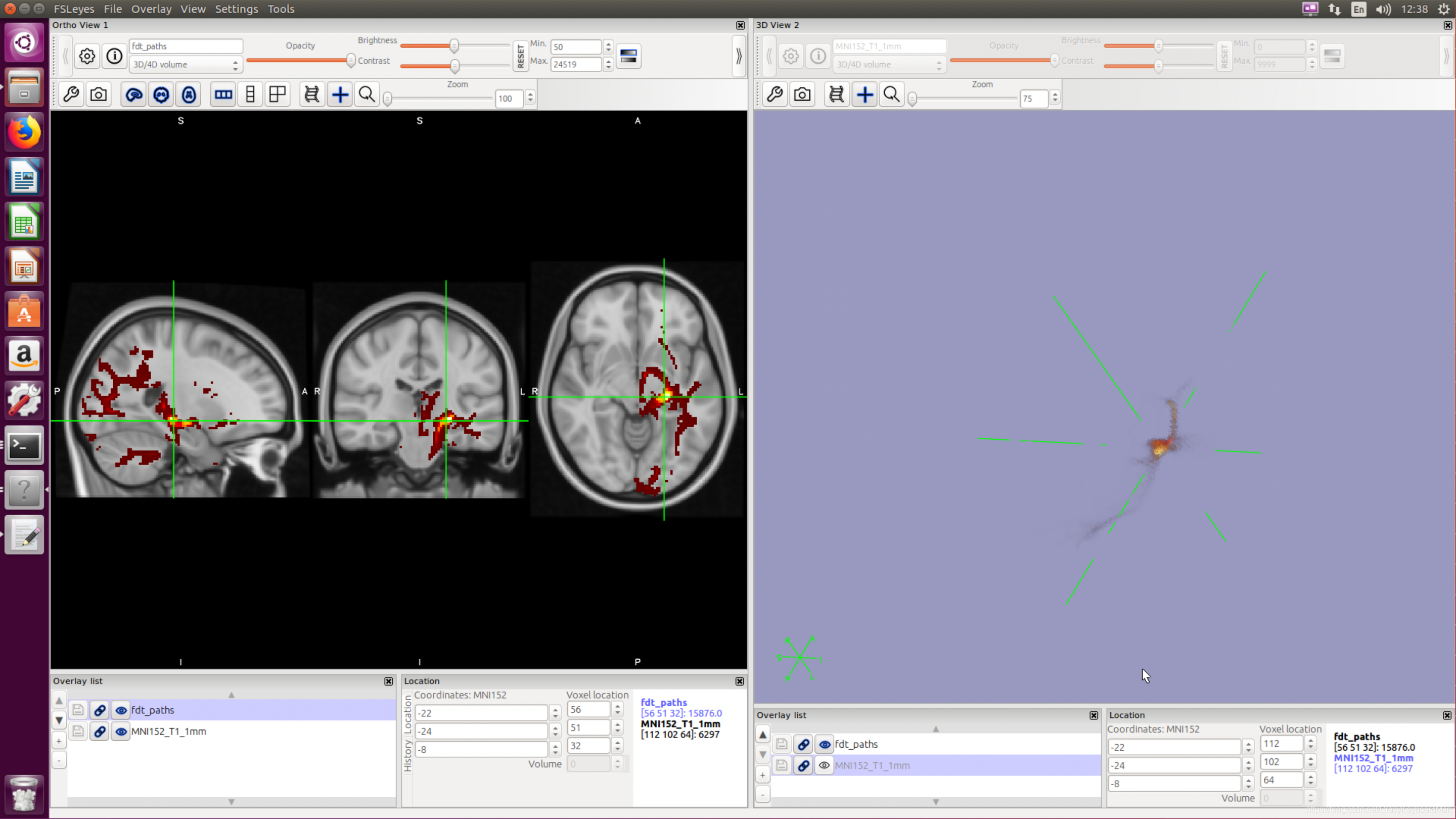
Task: Toggle the sagittal canvas button
Action: click(x=134, y=95)
